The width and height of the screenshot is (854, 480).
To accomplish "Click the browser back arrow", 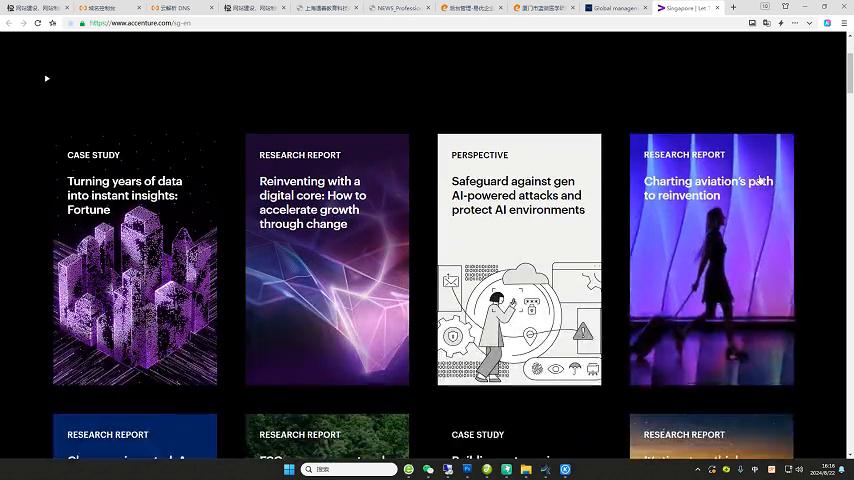I will point(9,23).
